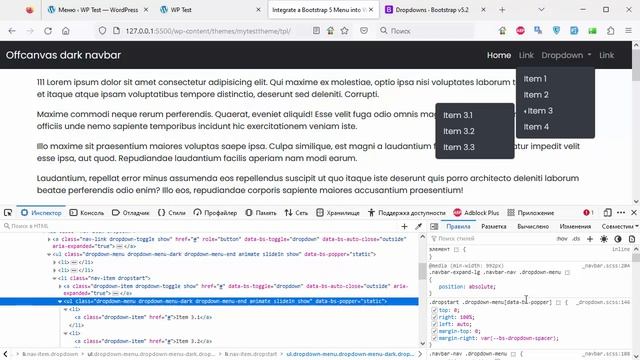Image resolution: width=640 pixels, height=360 pixels.
Task: Close the developer tools panel
Action: 634,213
